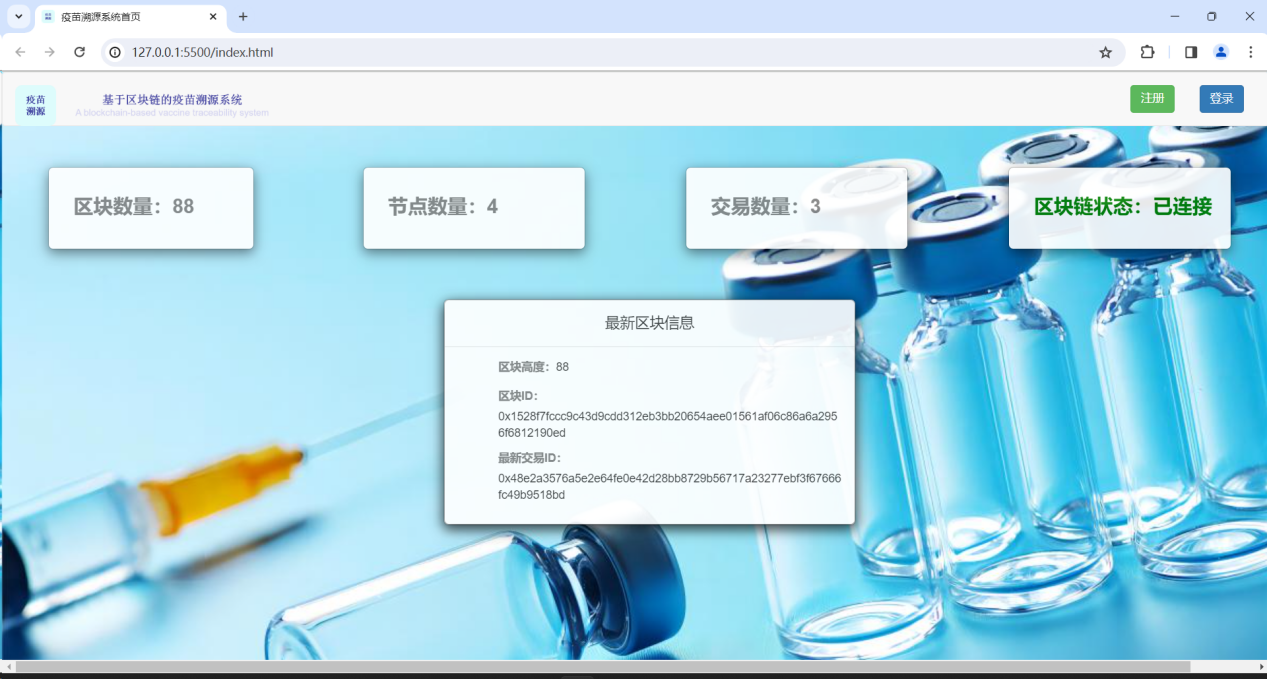Click the horizontal scrollbar thumb
The image size is (1267, 679).
point(603,666)
